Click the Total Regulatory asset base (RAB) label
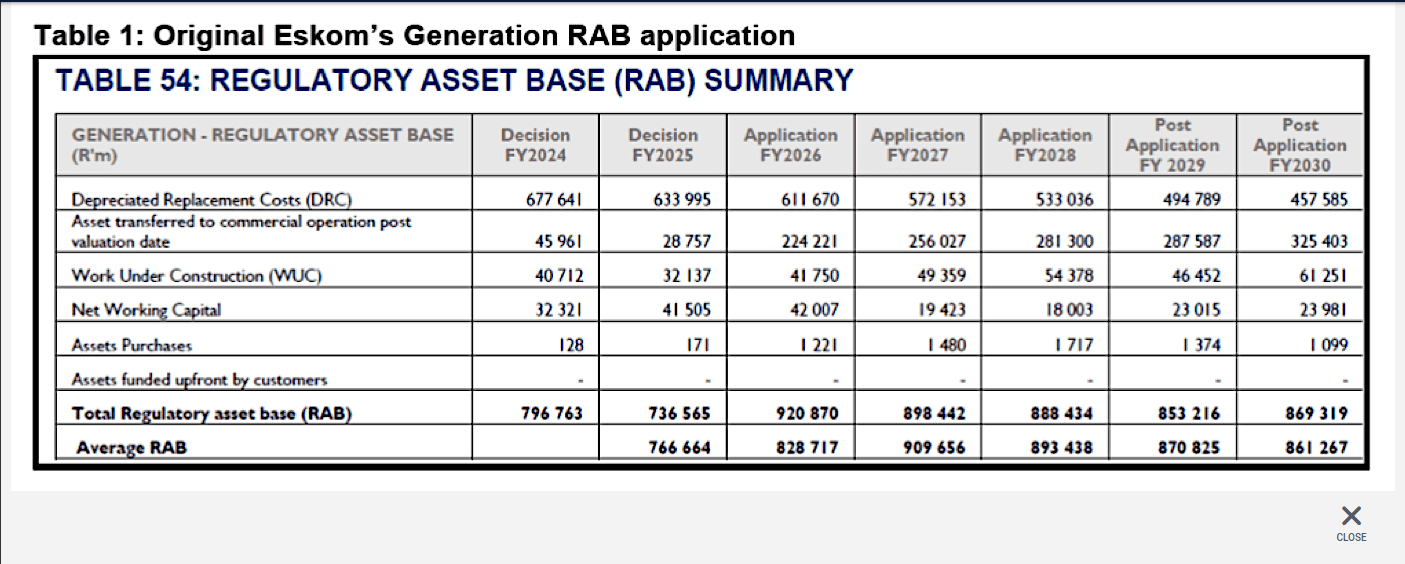This screenshot has height=564, width=1405. pos(211,413)
